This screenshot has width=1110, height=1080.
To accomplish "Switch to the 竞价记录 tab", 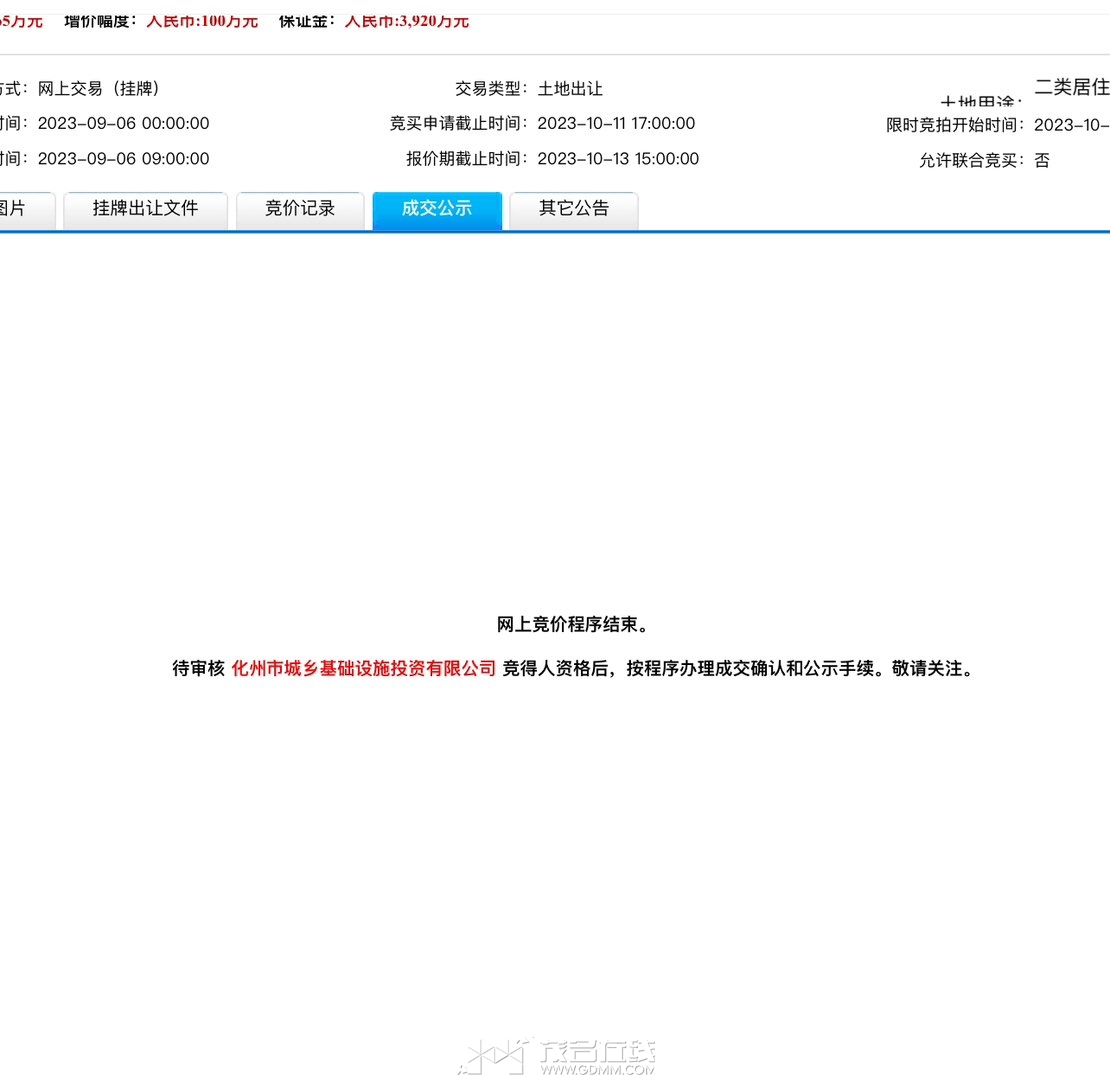I will (299, 209).
